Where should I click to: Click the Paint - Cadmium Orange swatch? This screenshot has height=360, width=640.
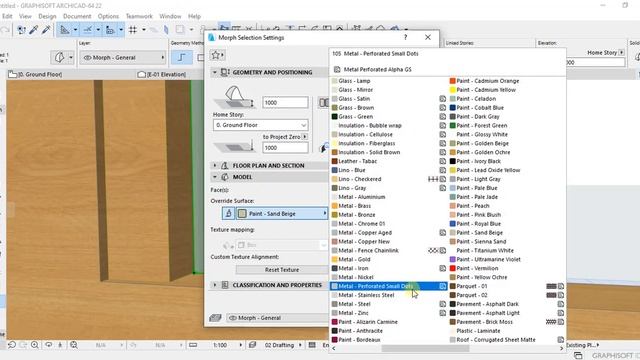point(453,81)
